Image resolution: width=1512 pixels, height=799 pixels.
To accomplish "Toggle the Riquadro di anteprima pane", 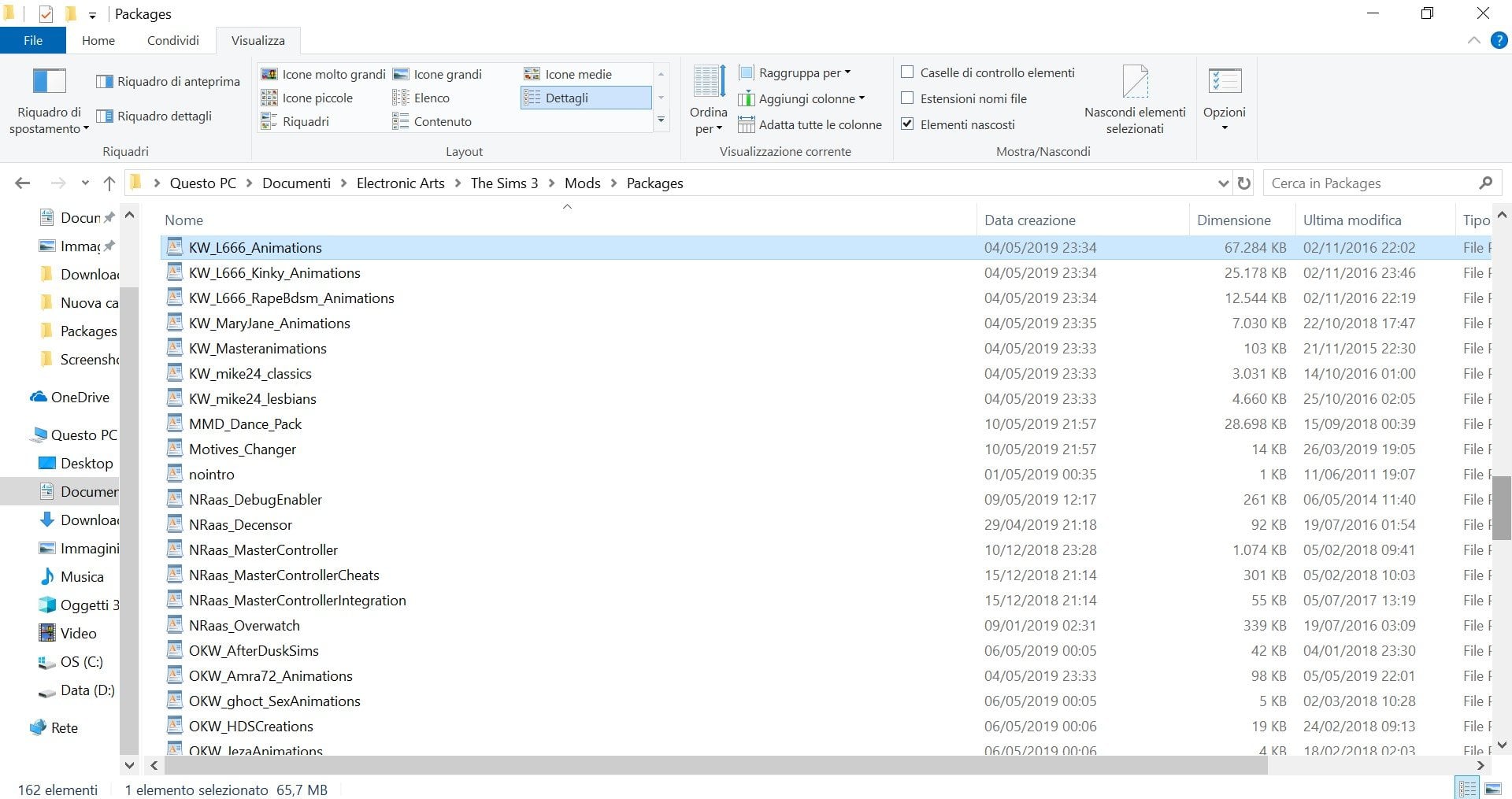I will tap(168, 81).
